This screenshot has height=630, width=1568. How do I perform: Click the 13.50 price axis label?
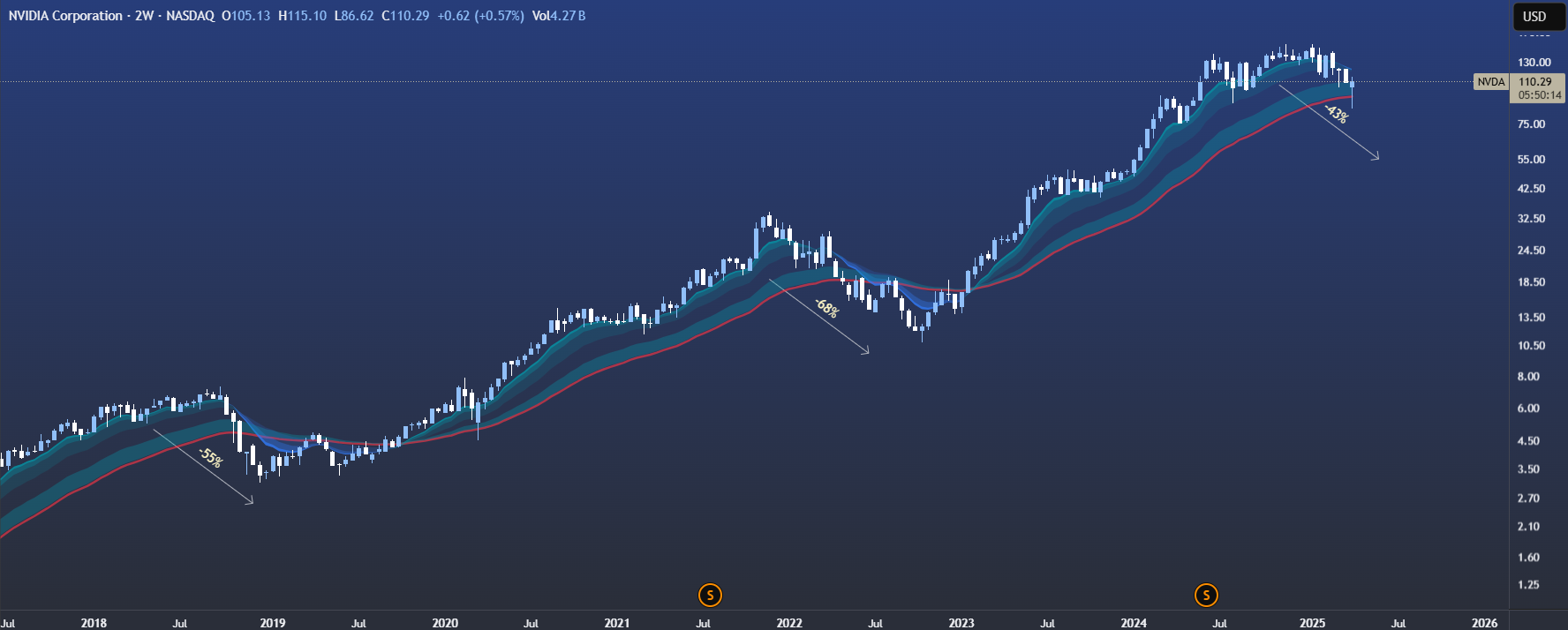(x=1532, y=318)
